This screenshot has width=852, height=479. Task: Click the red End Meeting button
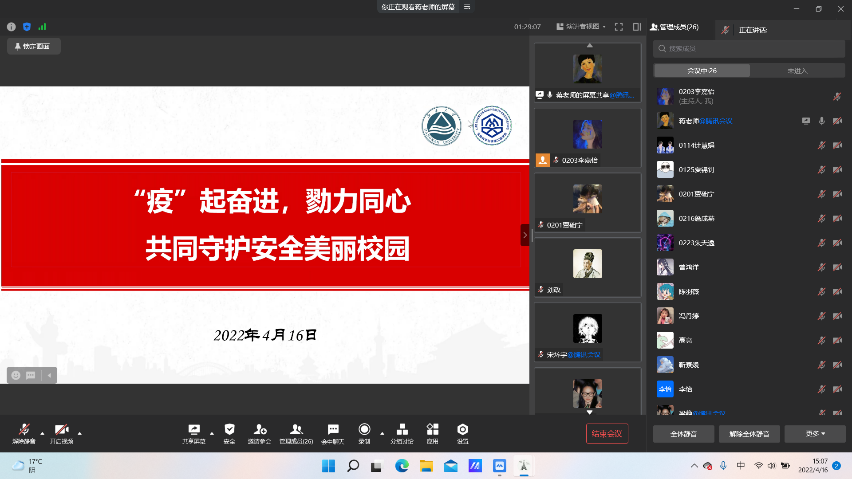coord(607,433)
